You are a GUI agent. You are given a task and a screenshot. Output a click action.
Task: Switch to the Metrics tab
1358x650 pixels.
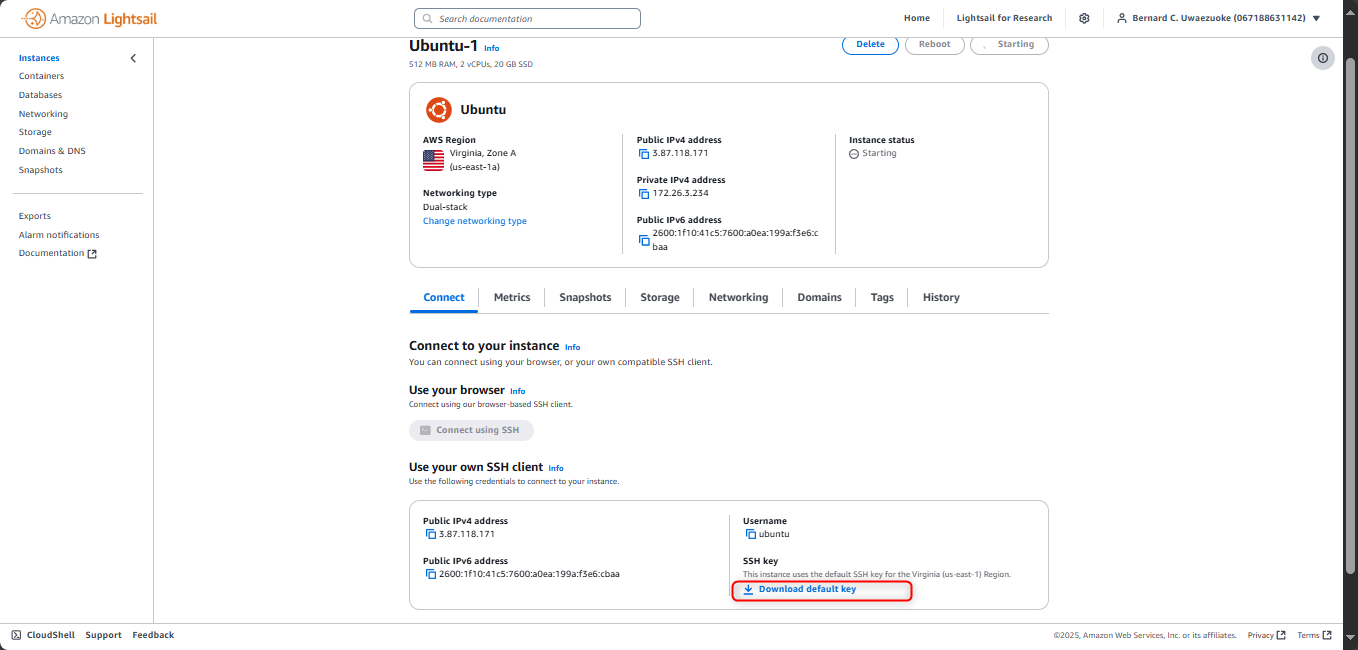point(512,297)
